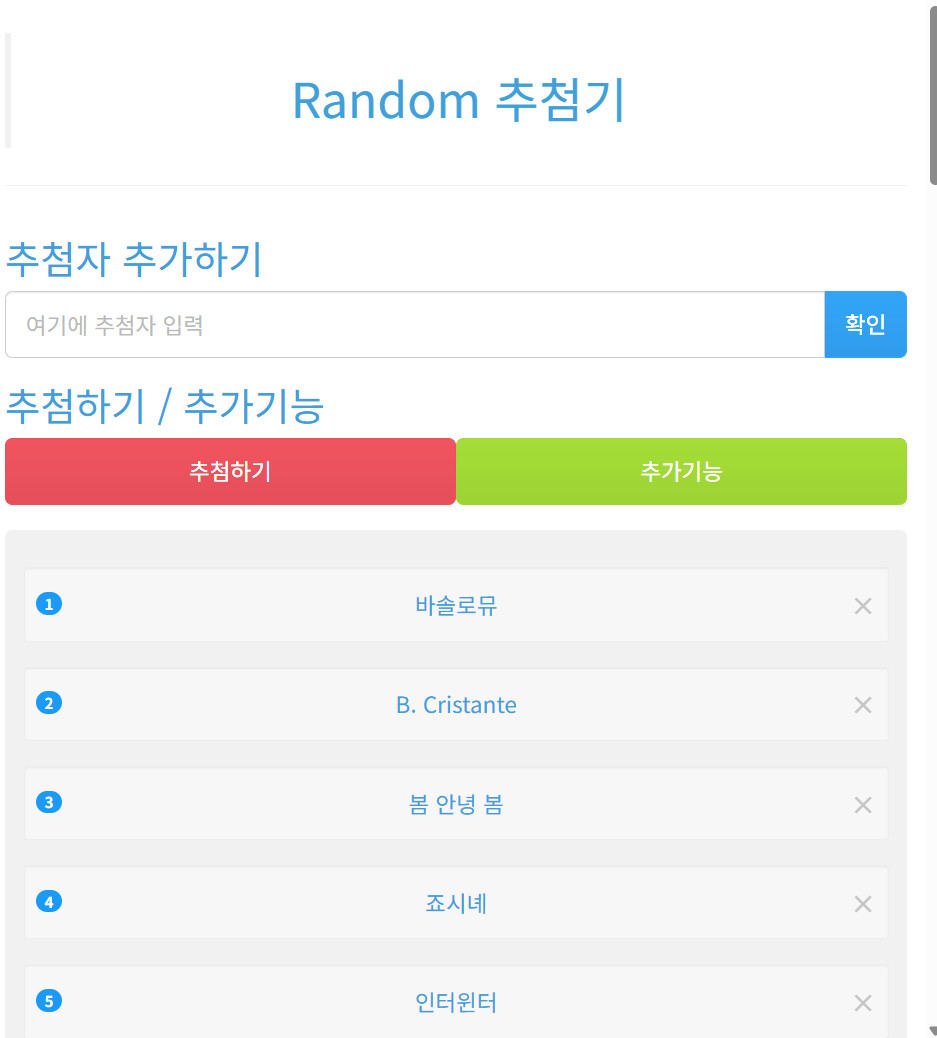937x1038 pixels.
Task: Select the 바솔로뮤 name entry
Action: [x=456, y=605]
